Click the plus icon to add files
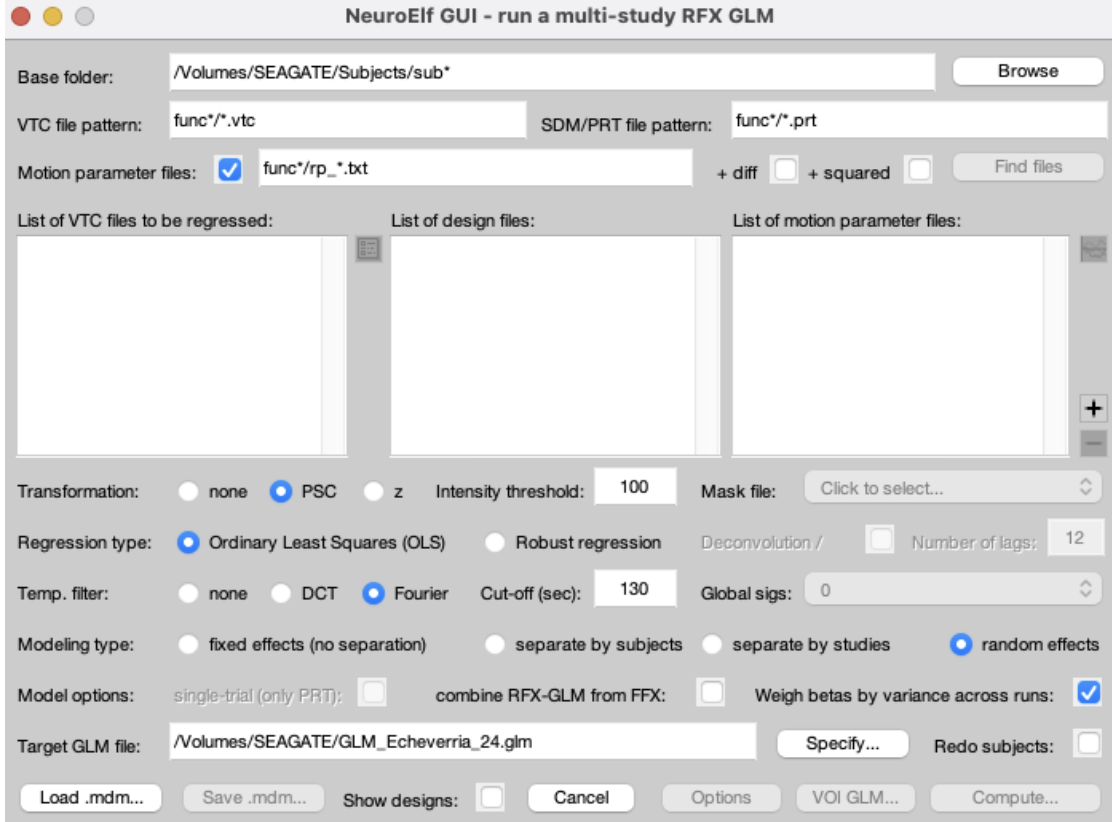 tap(1093, 408)
